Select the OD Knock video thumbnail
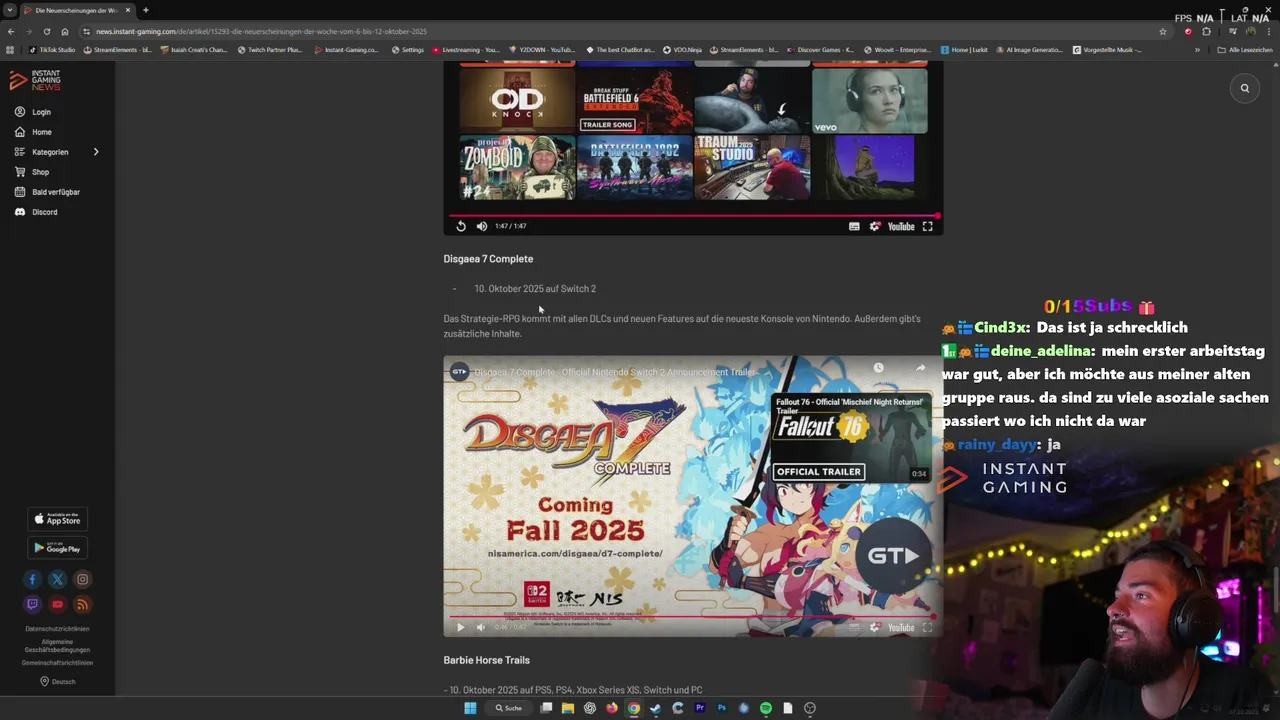 (x=517, y=100)
